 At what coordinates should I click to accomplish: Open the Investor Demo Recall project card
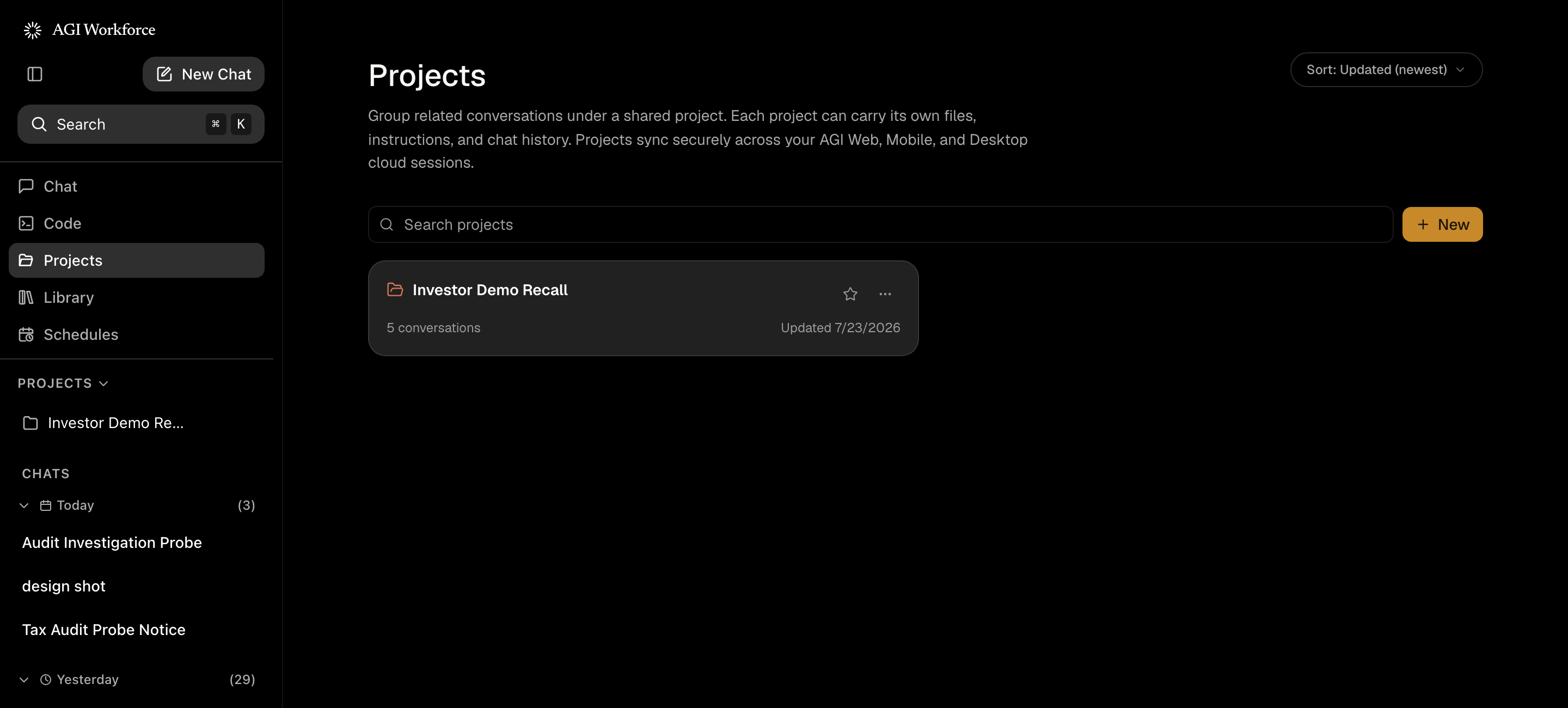(x=643, y=309)
